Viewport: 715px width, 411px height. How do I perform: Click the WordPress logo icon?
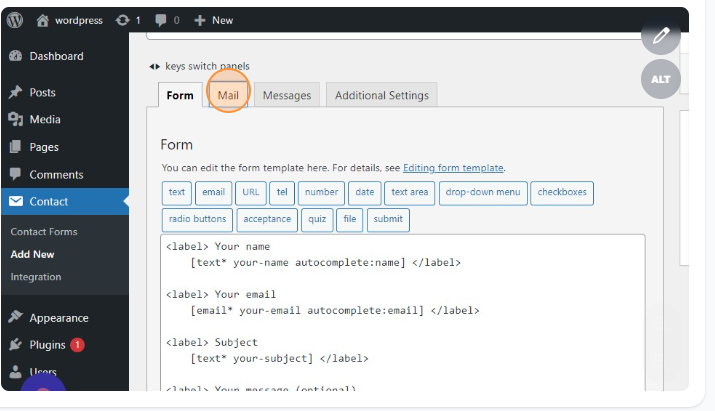(15, 20)
